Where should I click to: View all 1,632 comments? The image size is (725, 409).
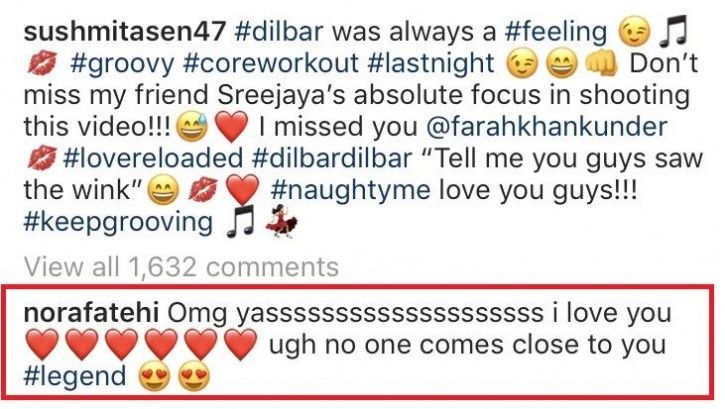pos(181,267)
